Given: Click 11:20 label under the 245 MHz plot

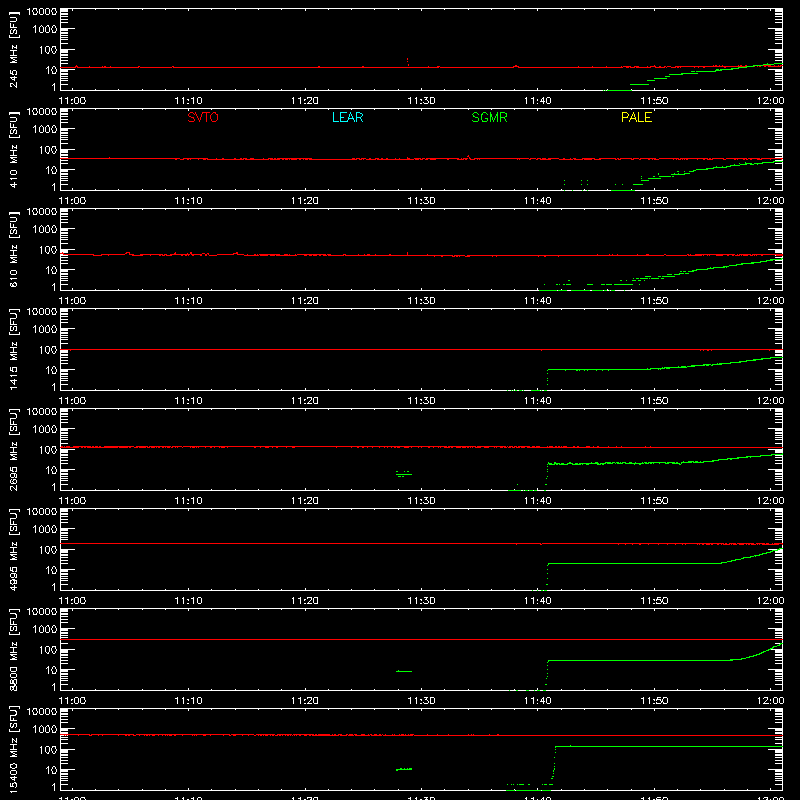Looking at the screenshot, I should click(x=305, y=101).
